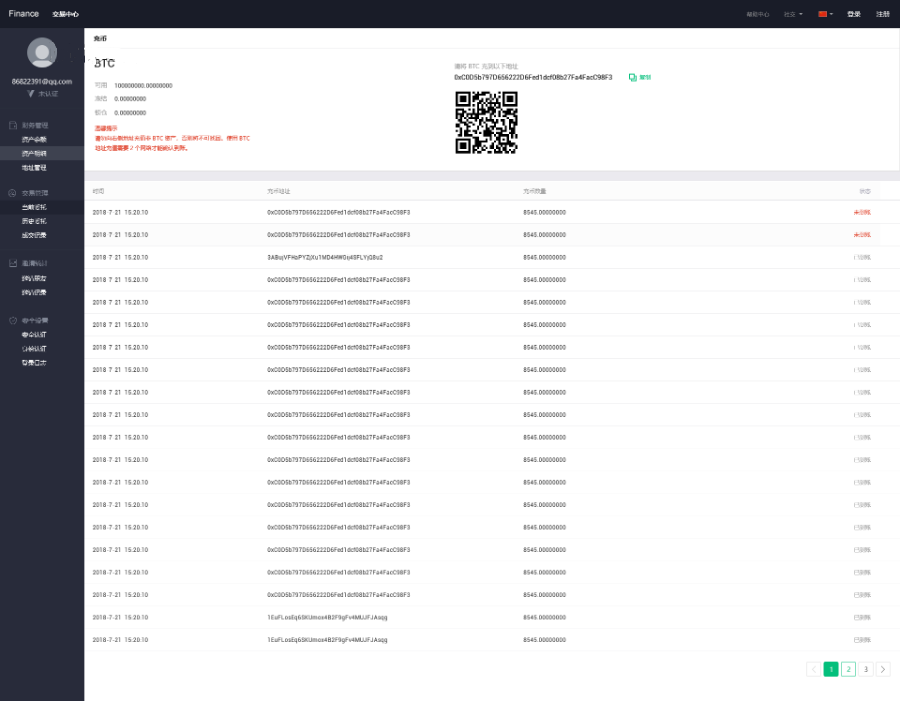
Task: Click the 登录 login link
Action: 853,14
